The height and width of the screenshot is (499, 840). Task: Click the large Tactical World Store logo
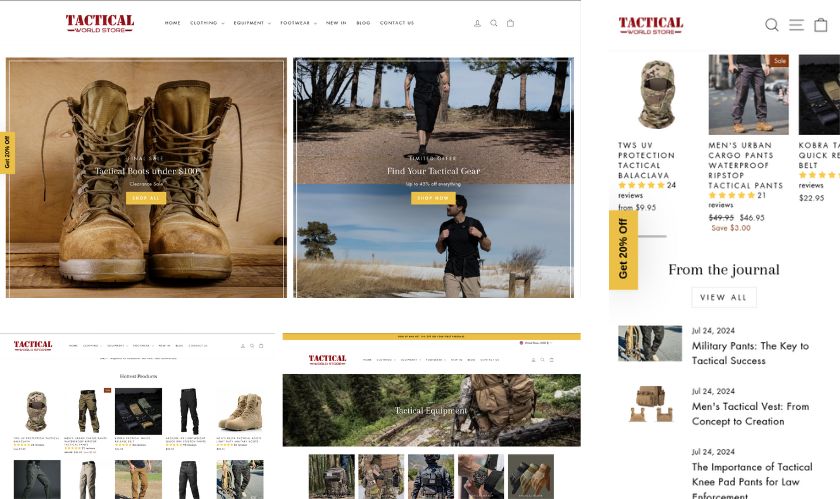click(99, 22)
